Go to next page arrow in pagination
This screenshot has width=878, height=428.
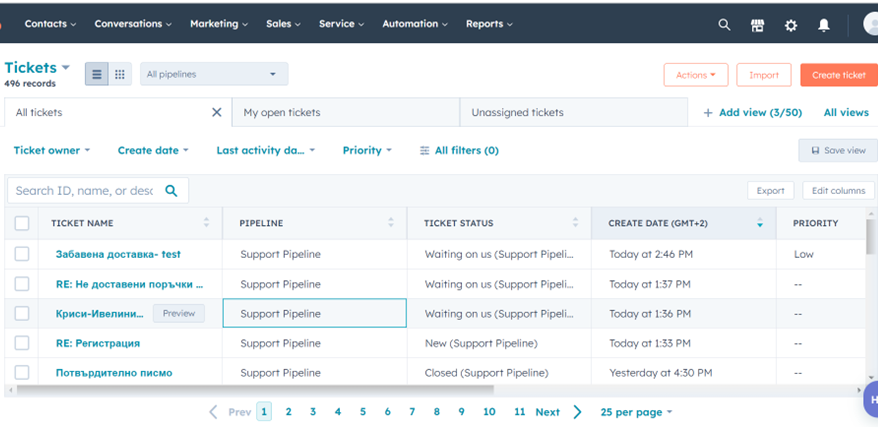point(577,412)
